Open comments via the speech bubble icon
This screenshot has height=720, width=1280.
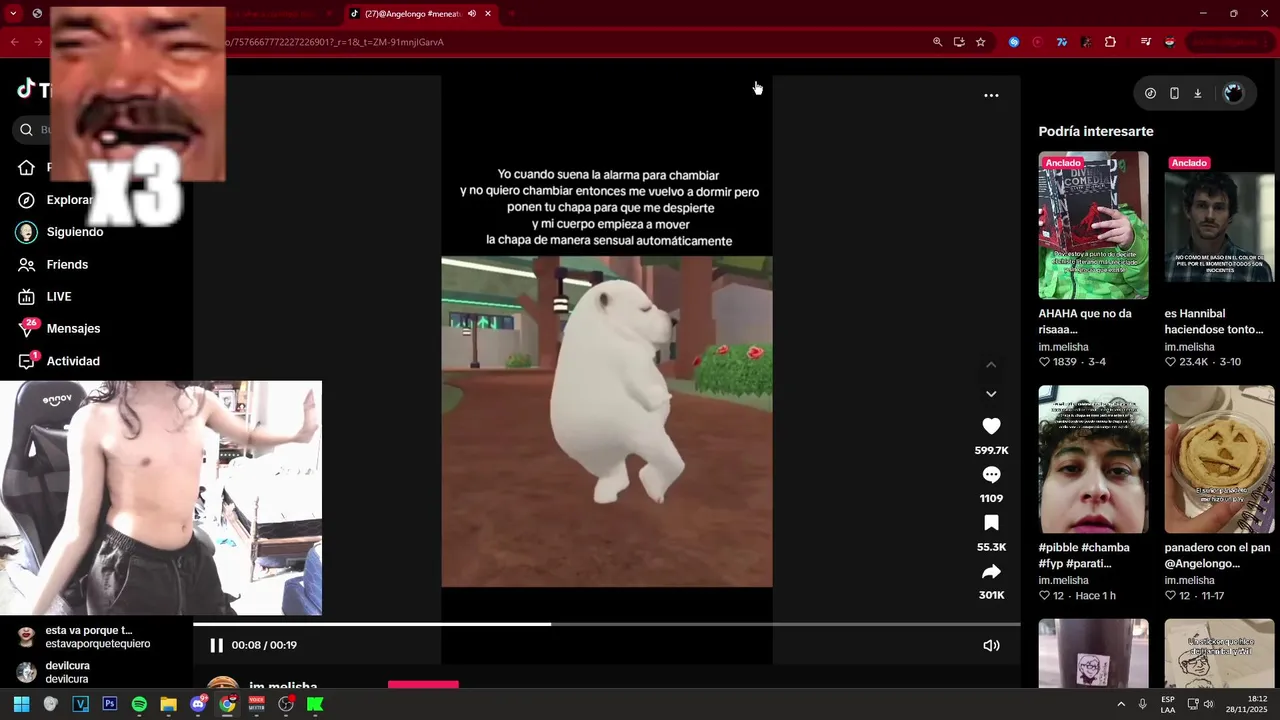tap(991, 475)
